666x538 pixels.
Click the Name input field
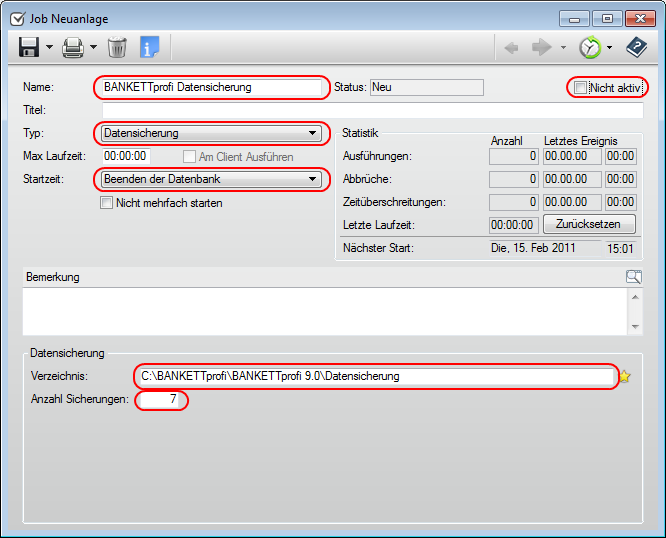coord(211,87)
